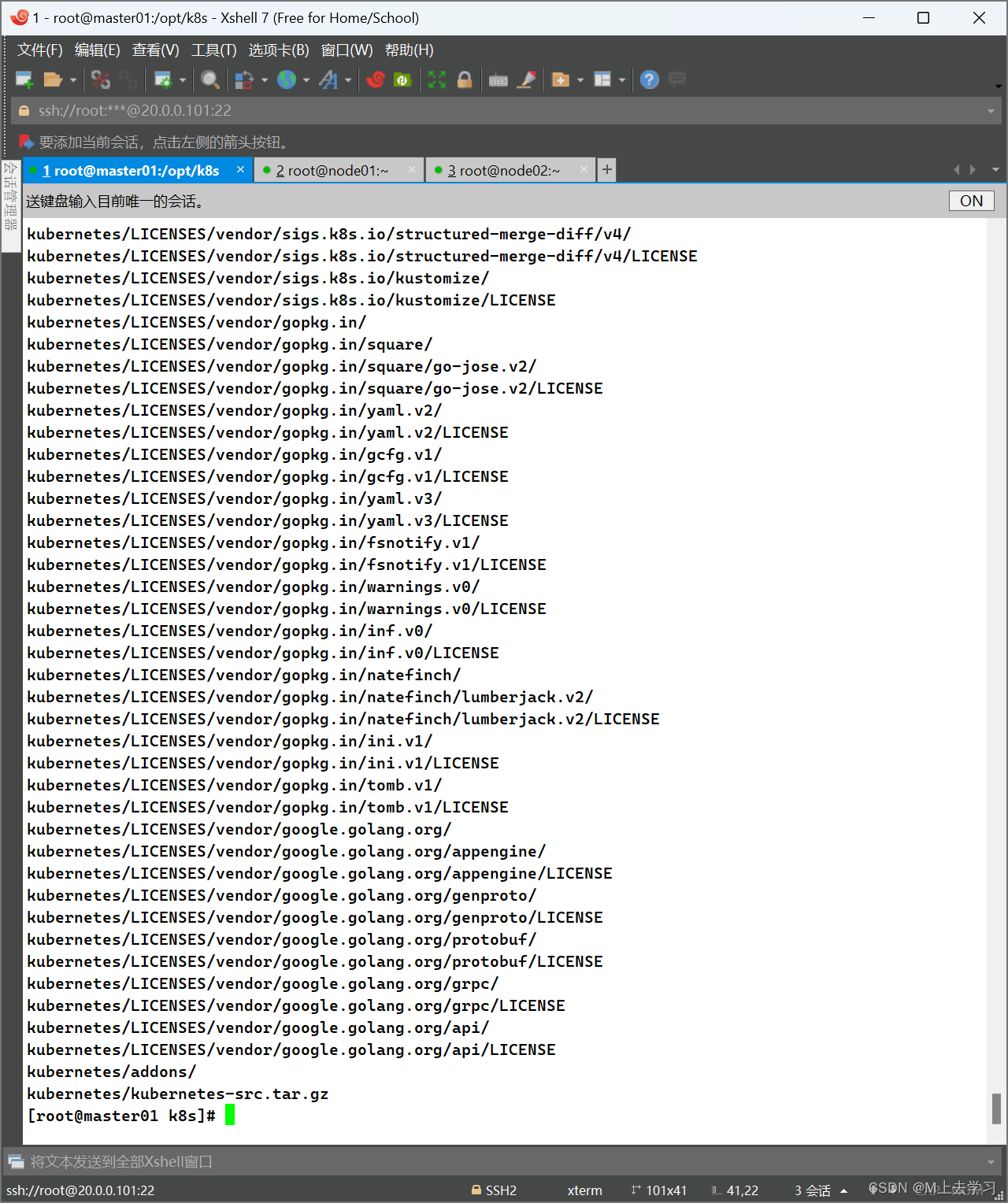
Task: Click the tab scroll left arrow
Action: pos(956,170)
